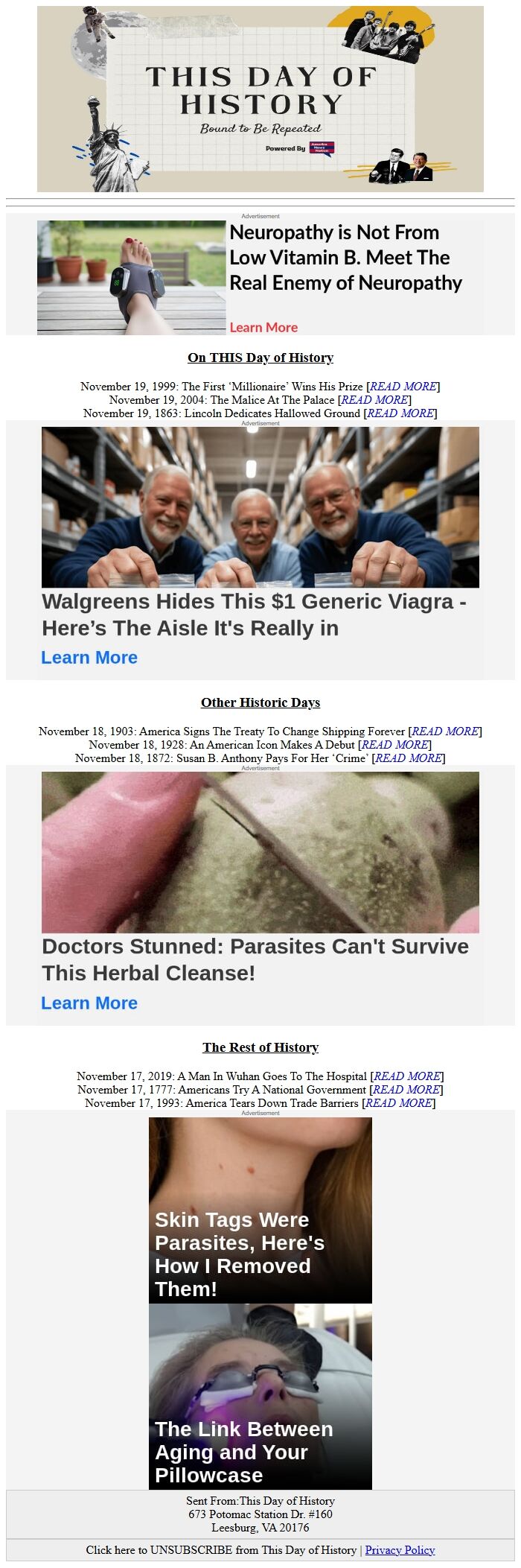Open the neuropathy foot device ad image
This screenshot has width=521, height=1568.
click(x=131, y=277)
